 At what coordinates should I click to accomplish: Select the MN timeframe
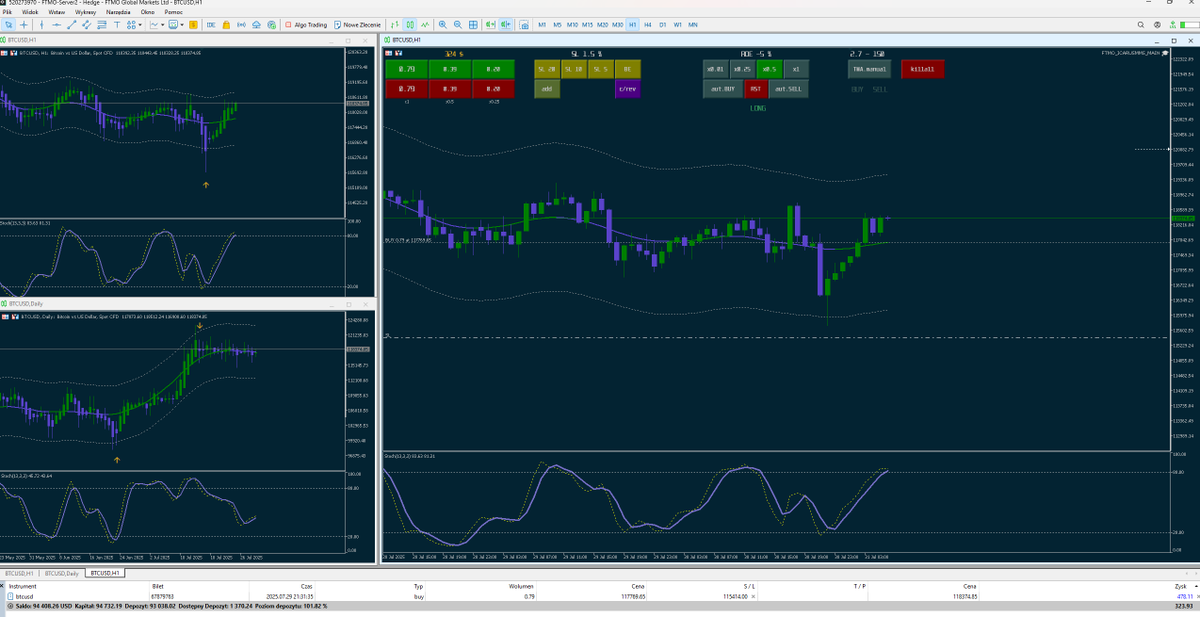pyautogui.click(x=693, y=24)
